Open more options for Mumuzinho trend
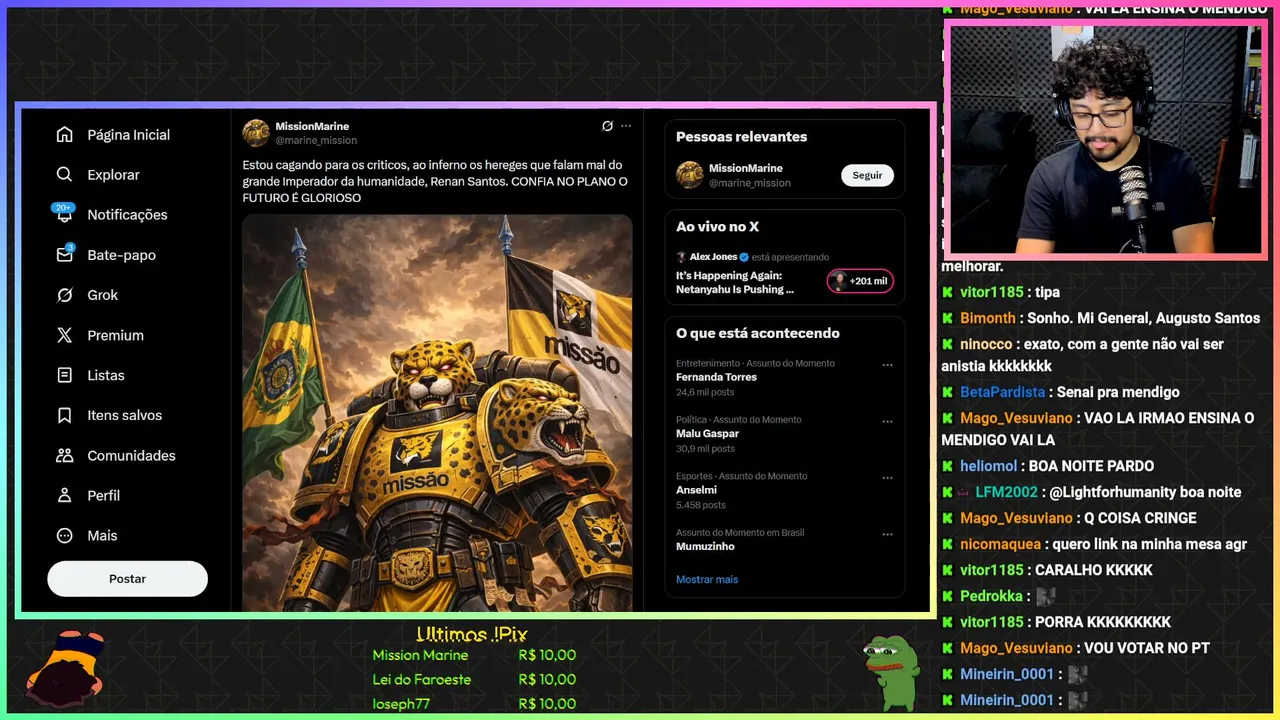The width and height of the screenshot is (1280, 720). click(x=887, y=535)
